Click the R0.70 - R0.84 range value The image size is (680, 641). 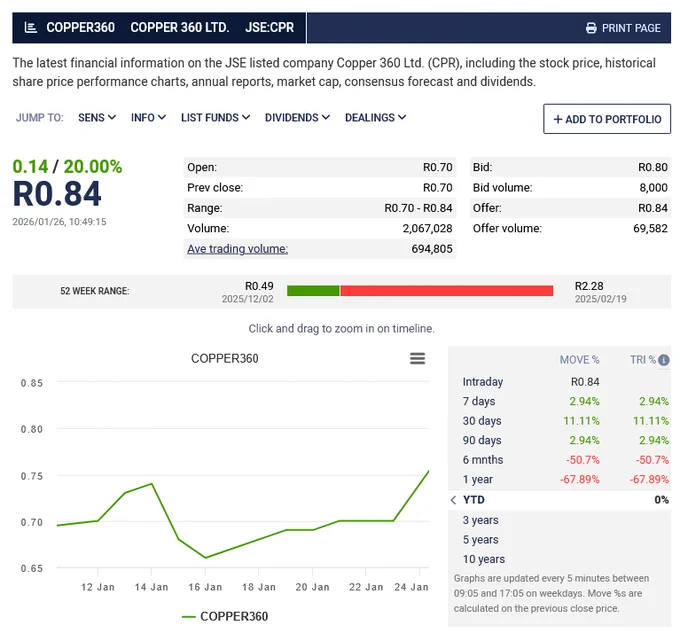click(x=418, y=208)
